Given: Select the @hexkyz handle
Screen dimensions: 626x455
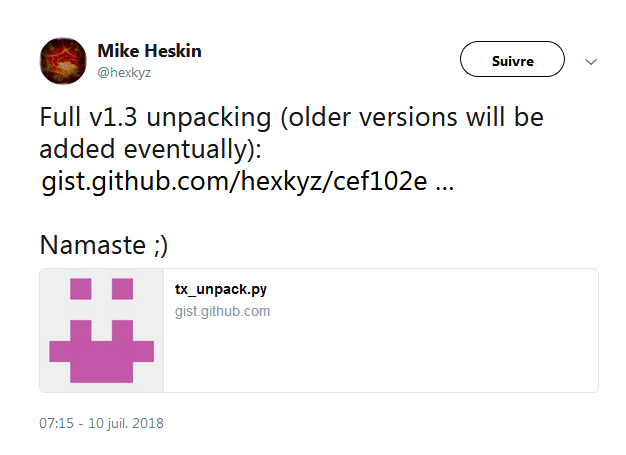Looking at the screenshot, I should point(124,72).
